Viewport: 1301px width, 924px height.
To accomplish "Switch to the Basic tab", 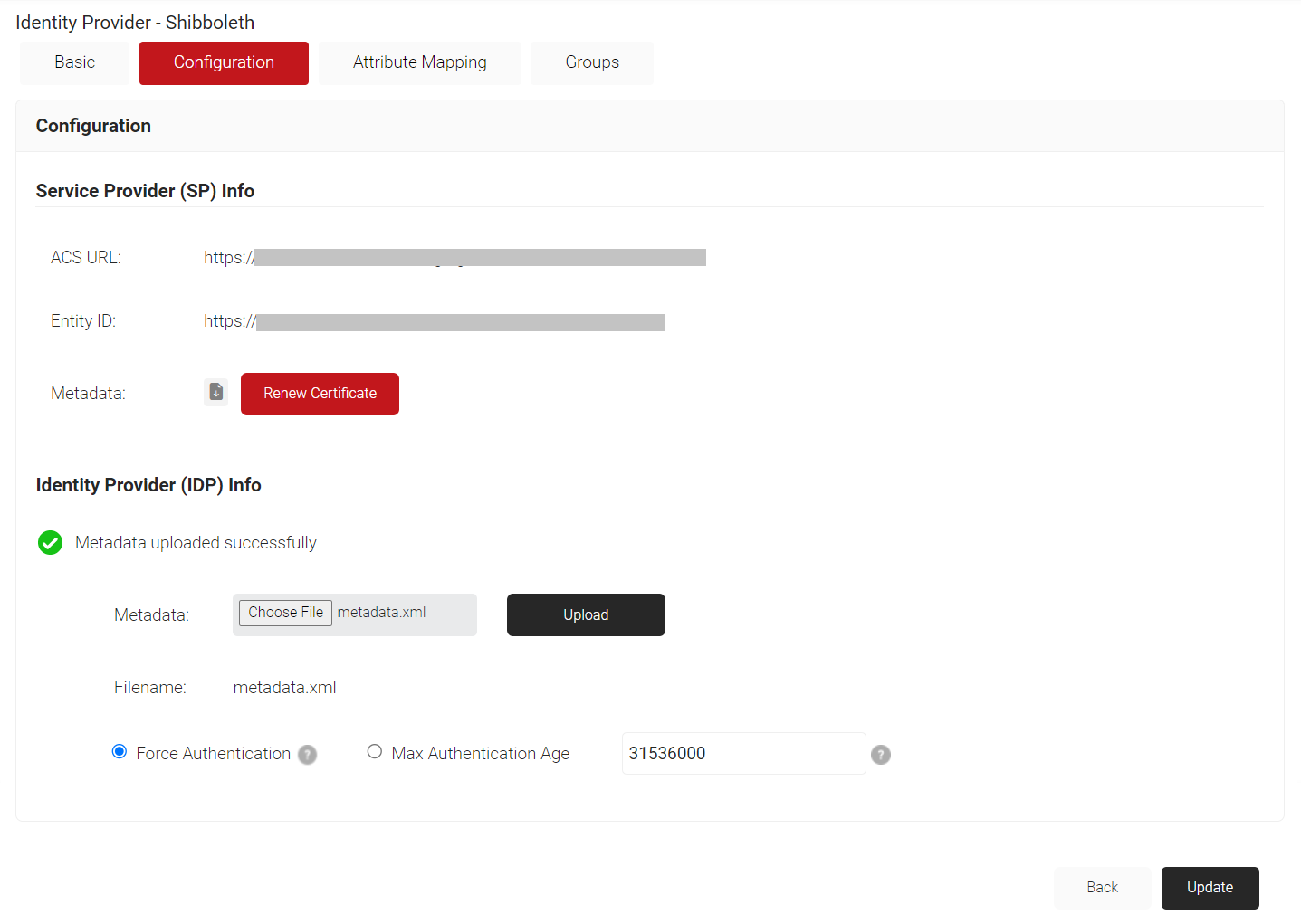I will (x=74, y=63).
